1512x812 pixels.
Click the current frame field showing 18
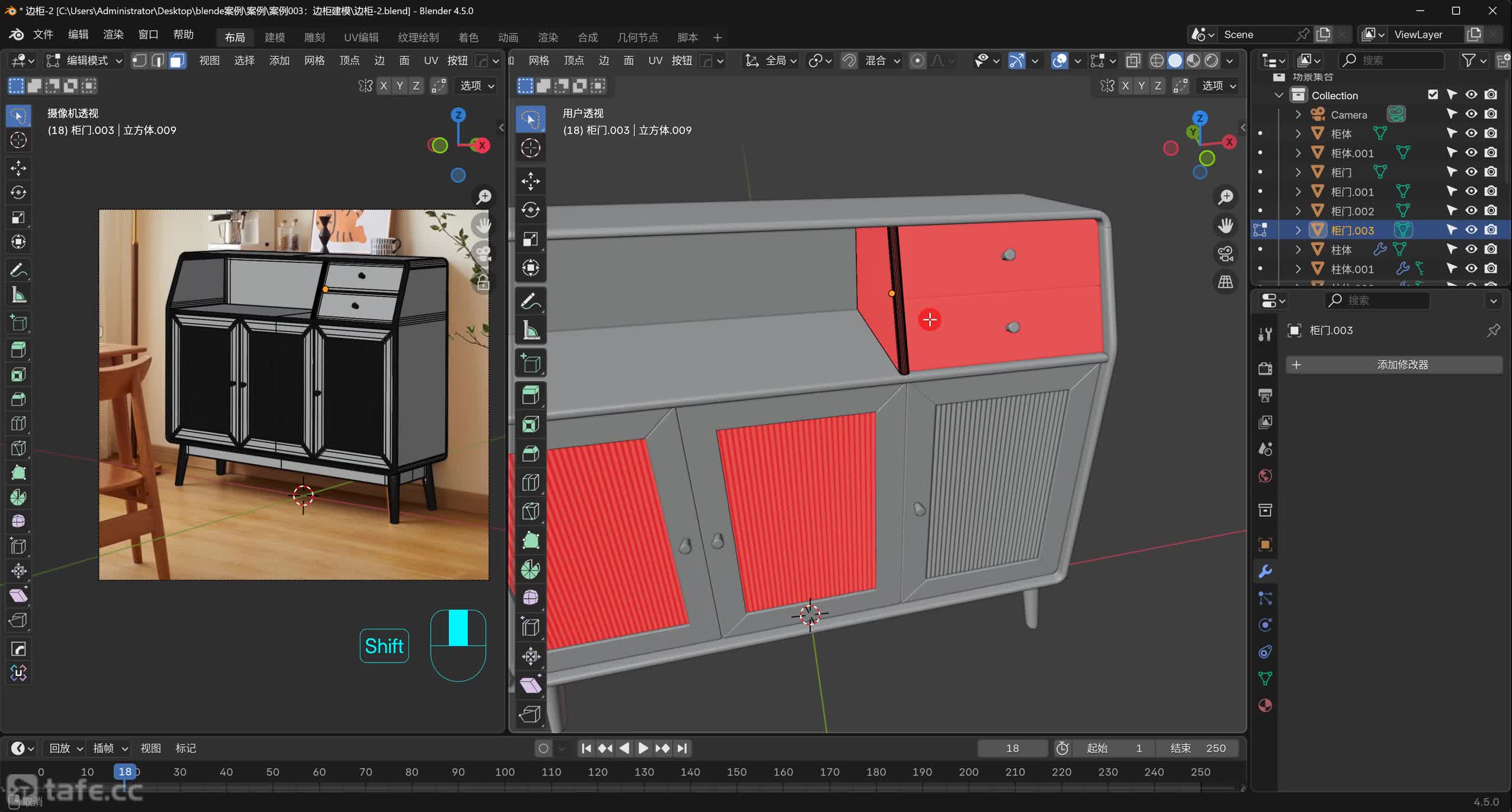click(1012, 748)
